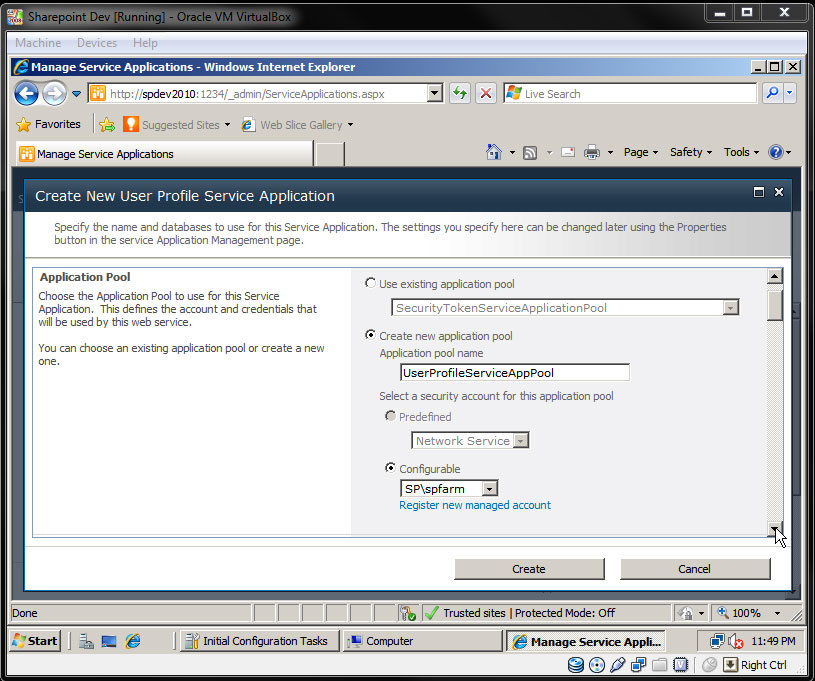This screenshot has height=681, width=815.
Task: Click the VirtualBox hard disk status icon
Action: 575,665
